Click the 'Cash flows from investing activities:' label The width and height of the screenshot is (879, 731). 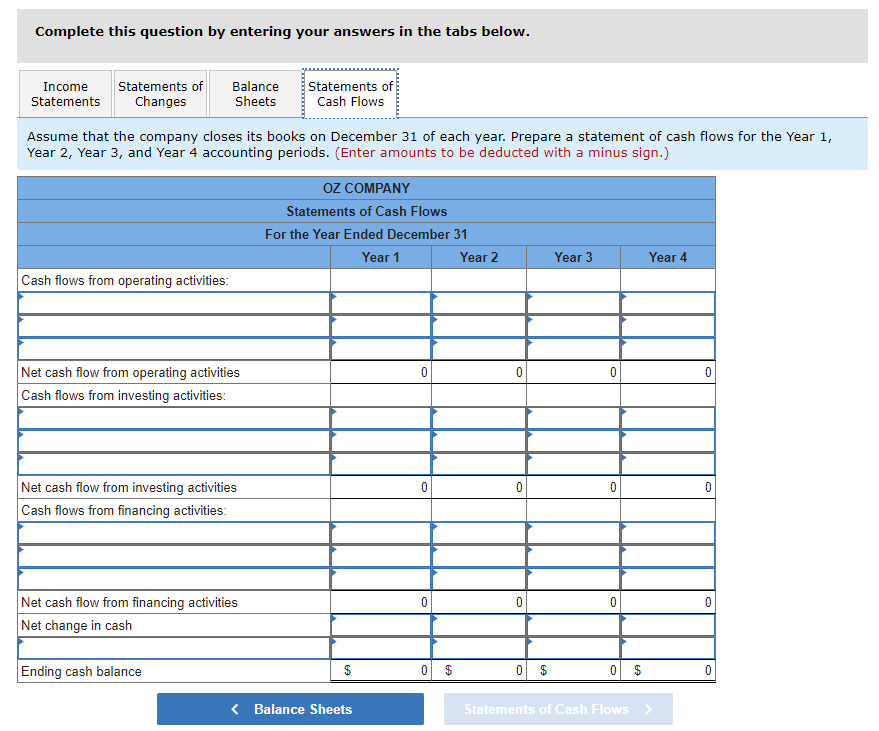pos(123,395)
